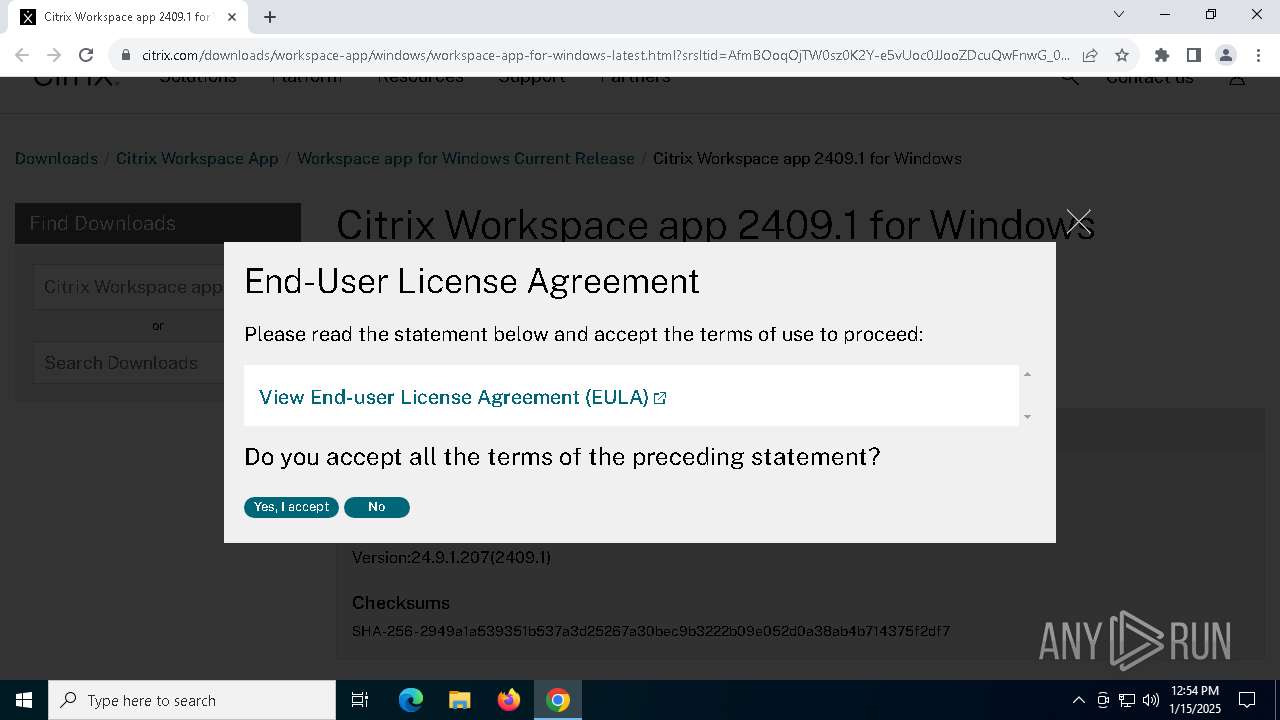Click the SHA-256 checksum text
1280x720 pixels.
click(x=651, y=631)
